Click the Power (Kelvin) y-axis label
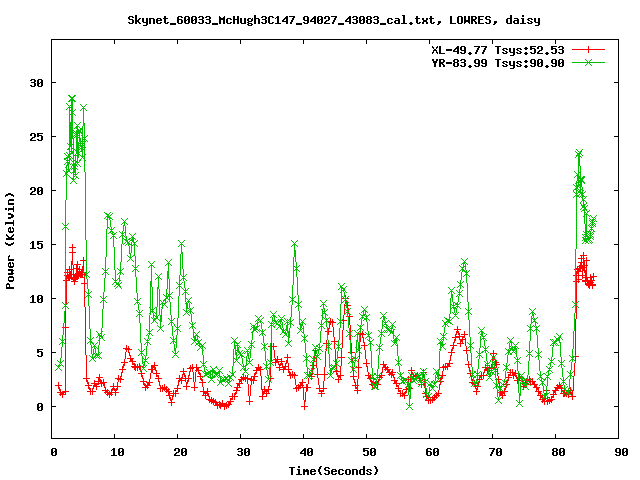640x480 pixels. pyautogui.click(x=10, y=241)
